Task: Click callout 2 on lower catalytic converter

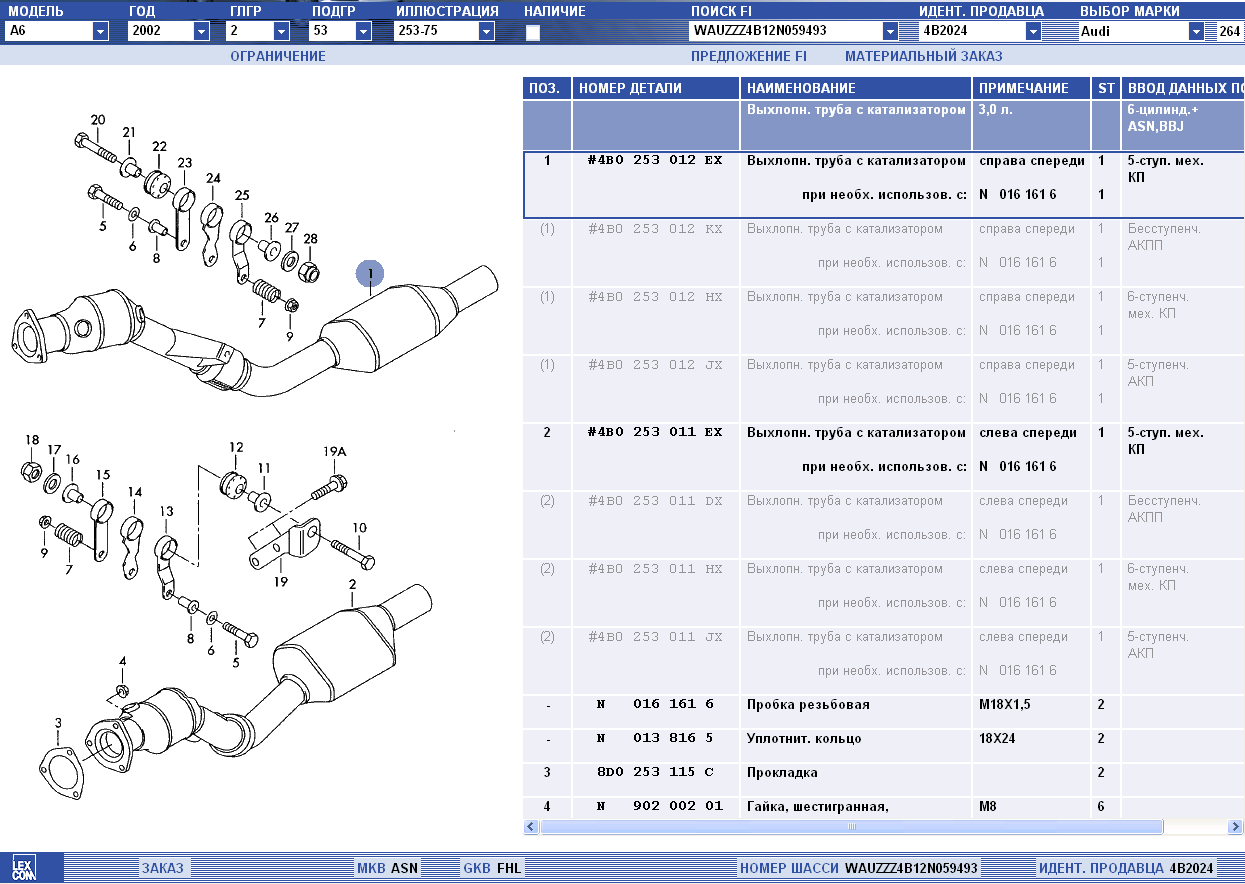Action: pyautogui.click(x=352, y=584)
